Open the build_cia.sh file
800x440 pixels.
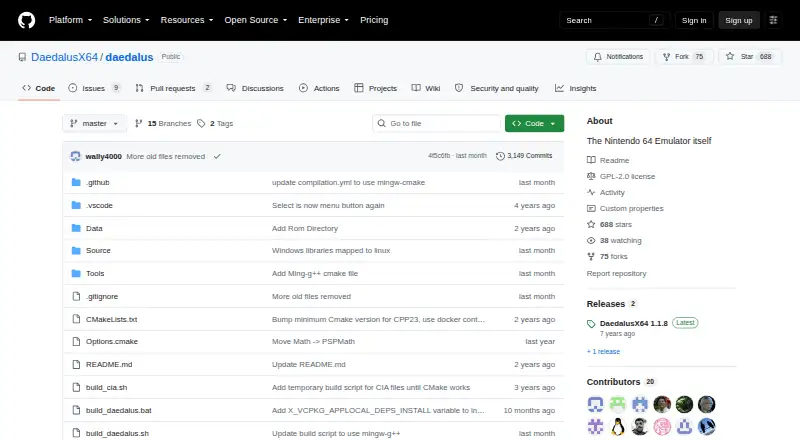(x=106, y=387)
